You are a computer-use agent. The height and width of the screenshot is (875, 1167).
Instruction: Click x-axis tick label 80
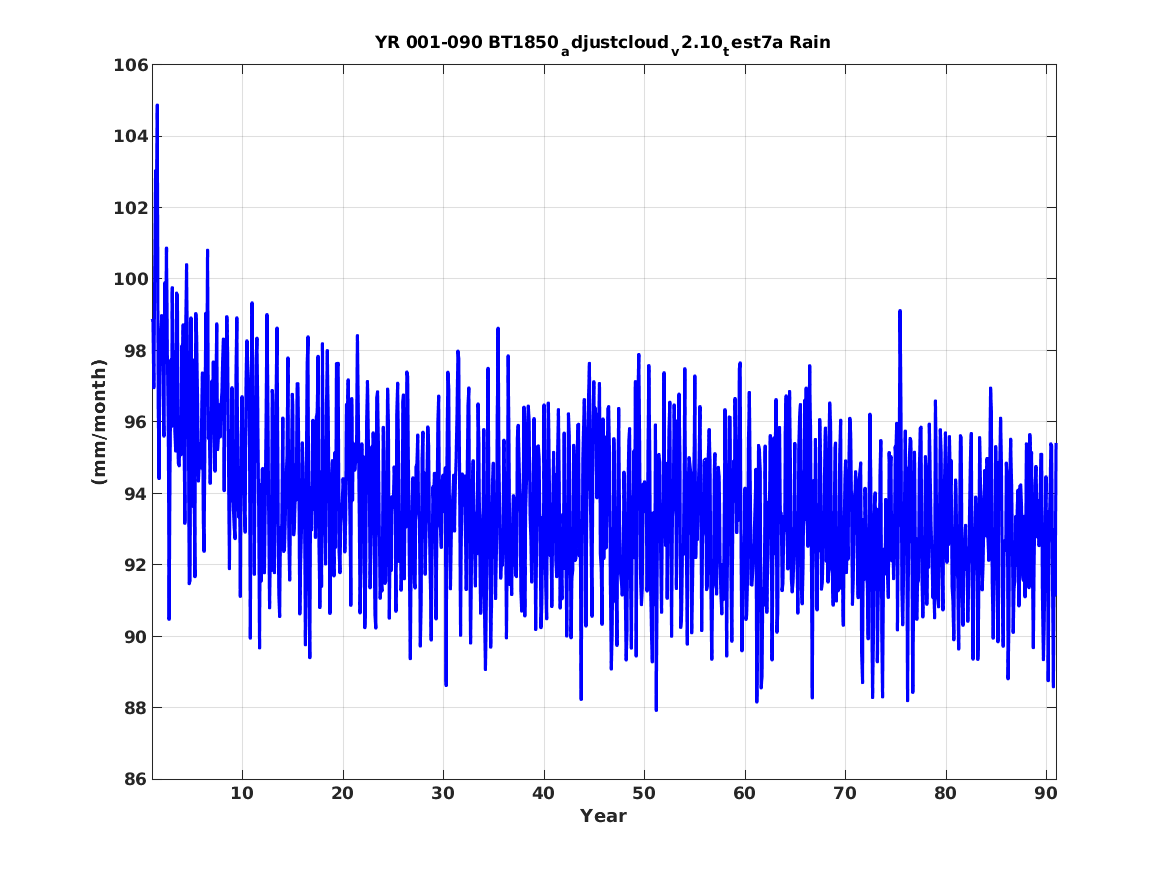[x=945, y=793]
